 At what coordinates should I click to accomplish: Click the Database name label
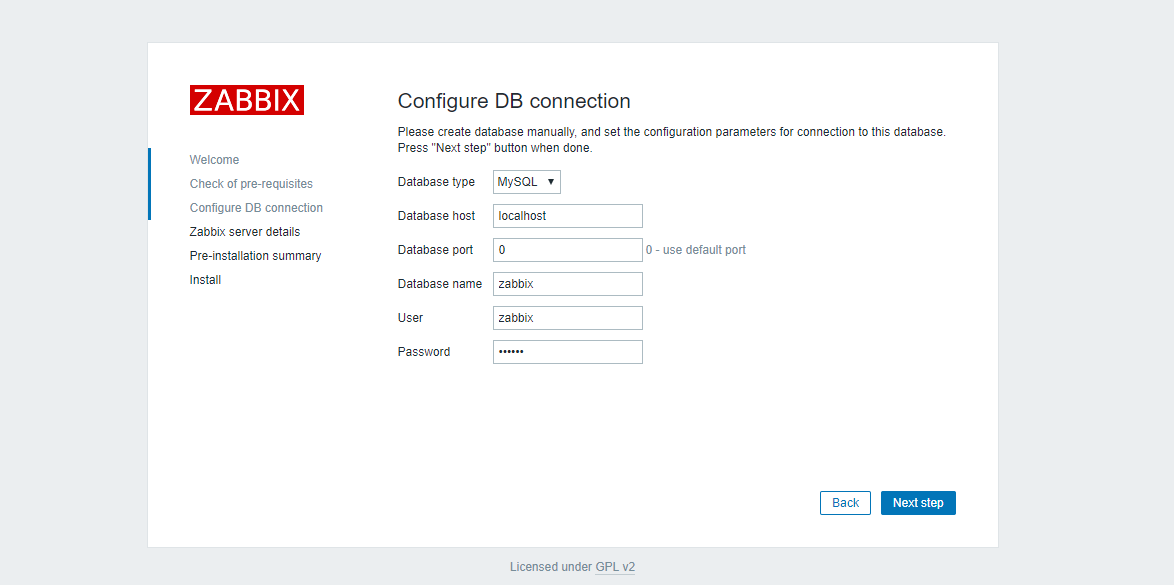point(440,284)
